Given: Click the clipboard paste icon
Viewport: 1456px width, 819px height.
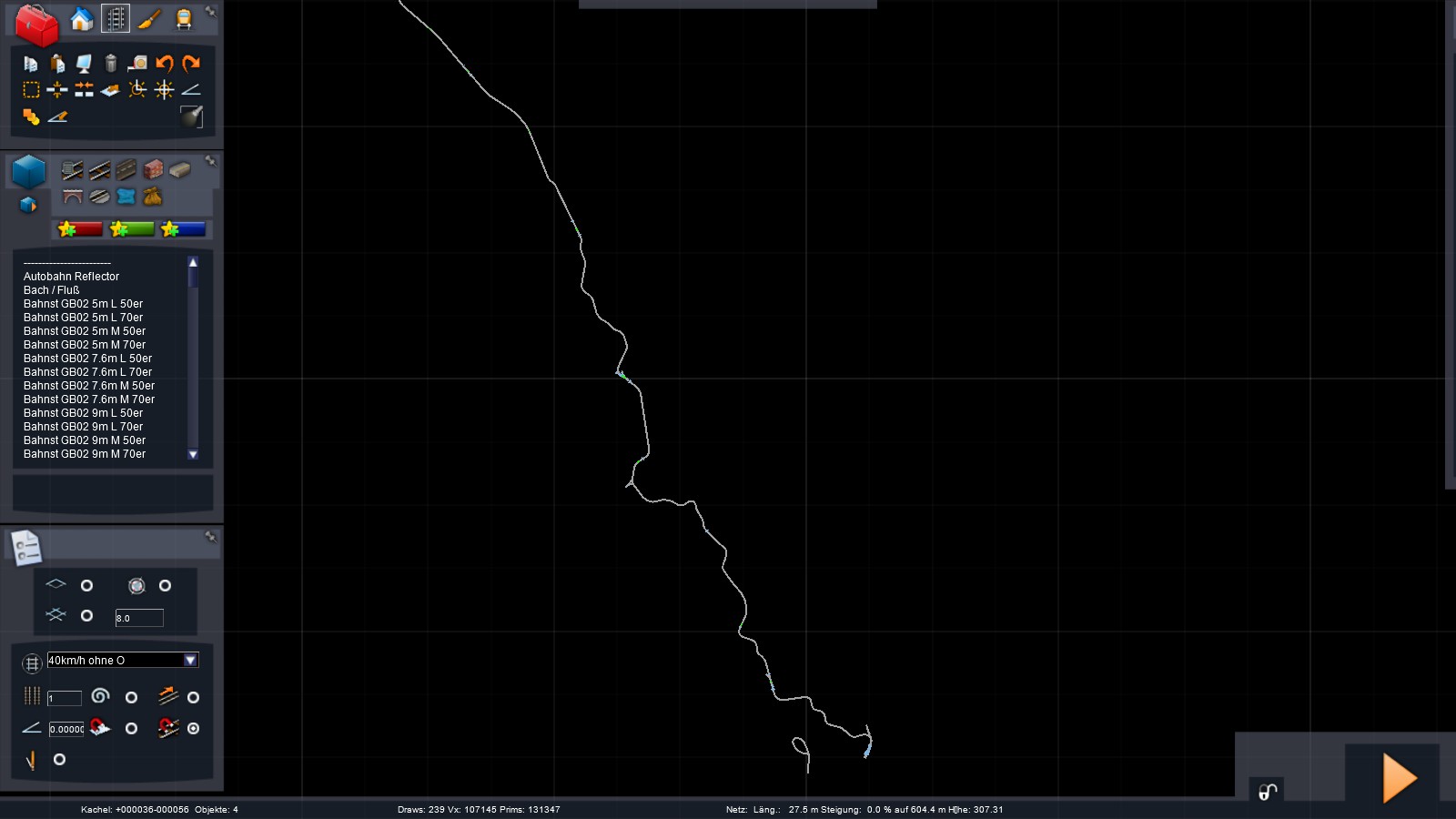Looking at the screenshot, I should 57,64.
